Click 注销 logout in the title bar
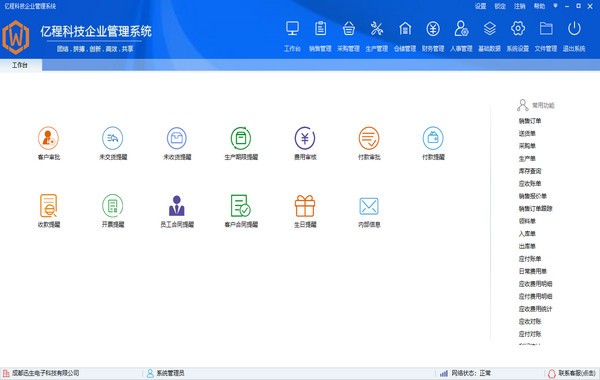The image size is (600, 380). 520,6
